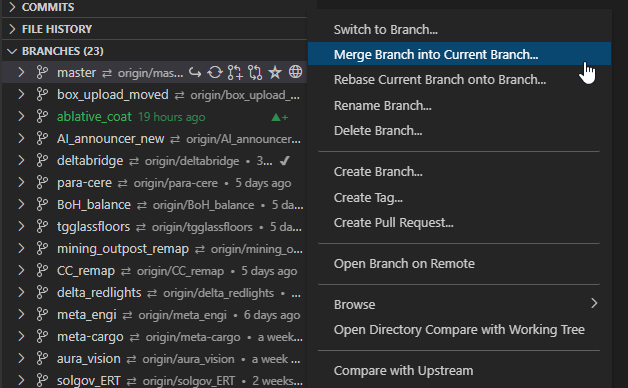Viewport: 628px width, 388px height.
Task: Click '6 days ago' on meta_engi row
Action: coord(272,315)
